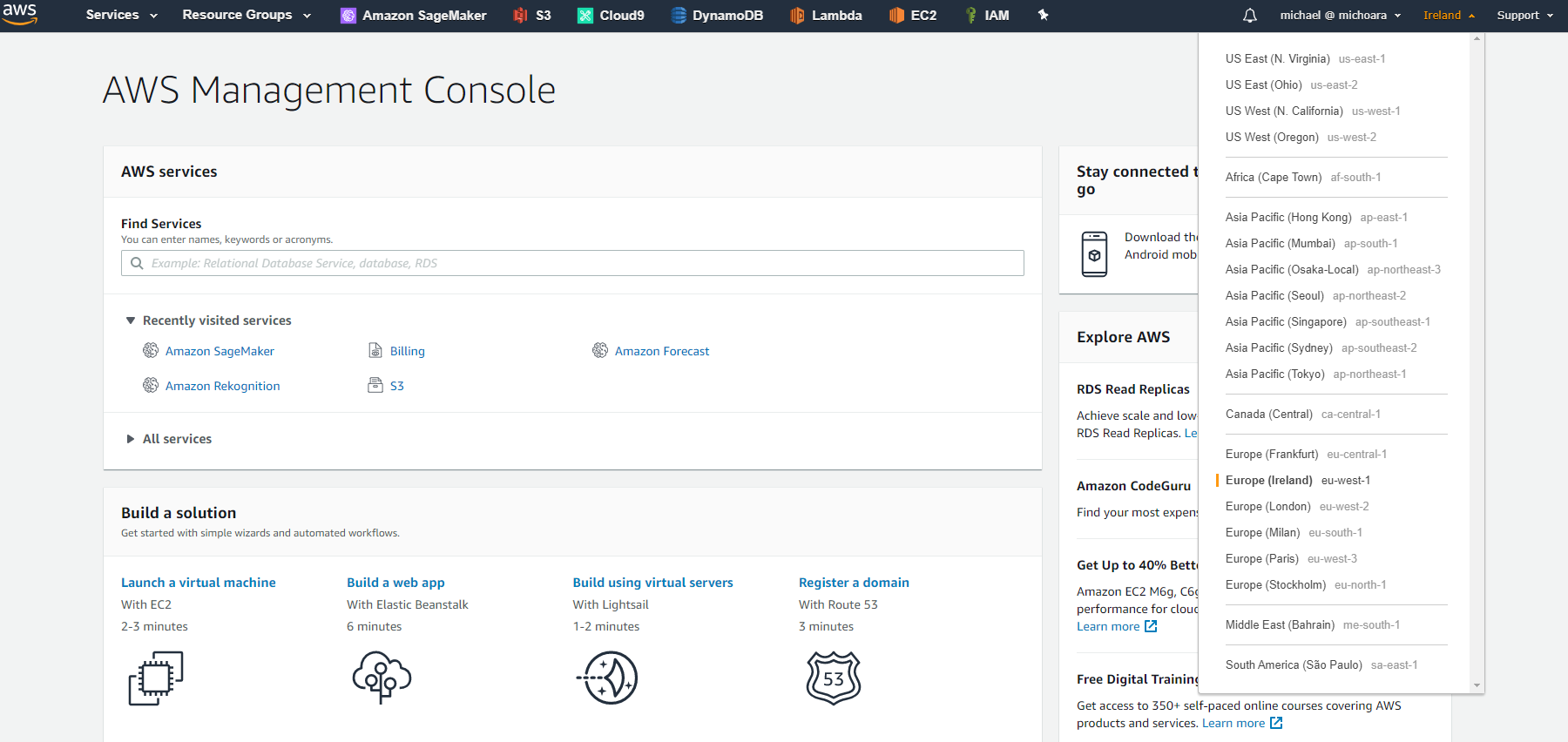
Task: Click external link icon next to EC2 Learn more
Action: (1151, 626)
